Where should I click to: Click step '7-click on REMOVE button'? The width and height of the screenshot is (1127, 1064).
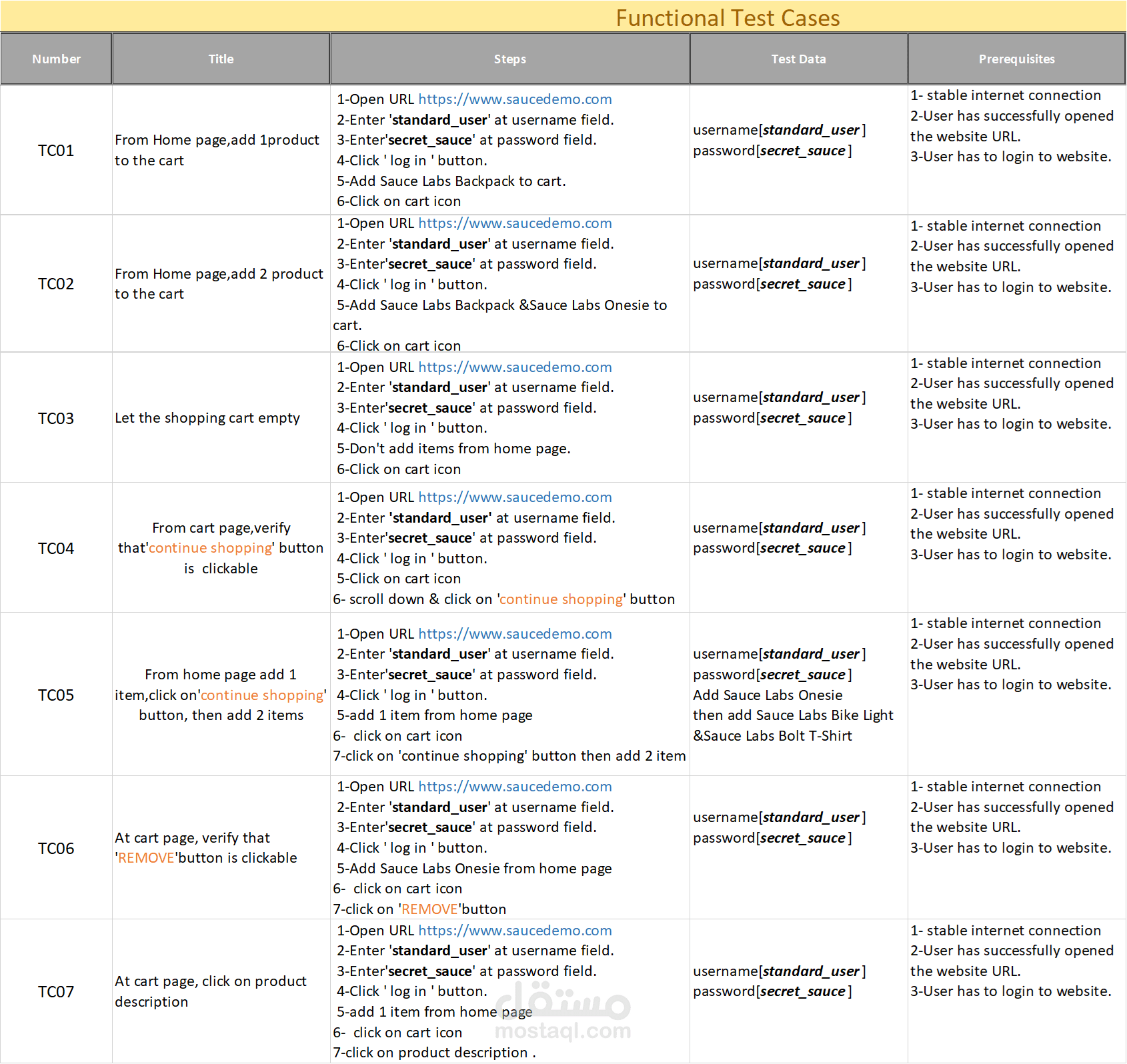pos(419,909)
